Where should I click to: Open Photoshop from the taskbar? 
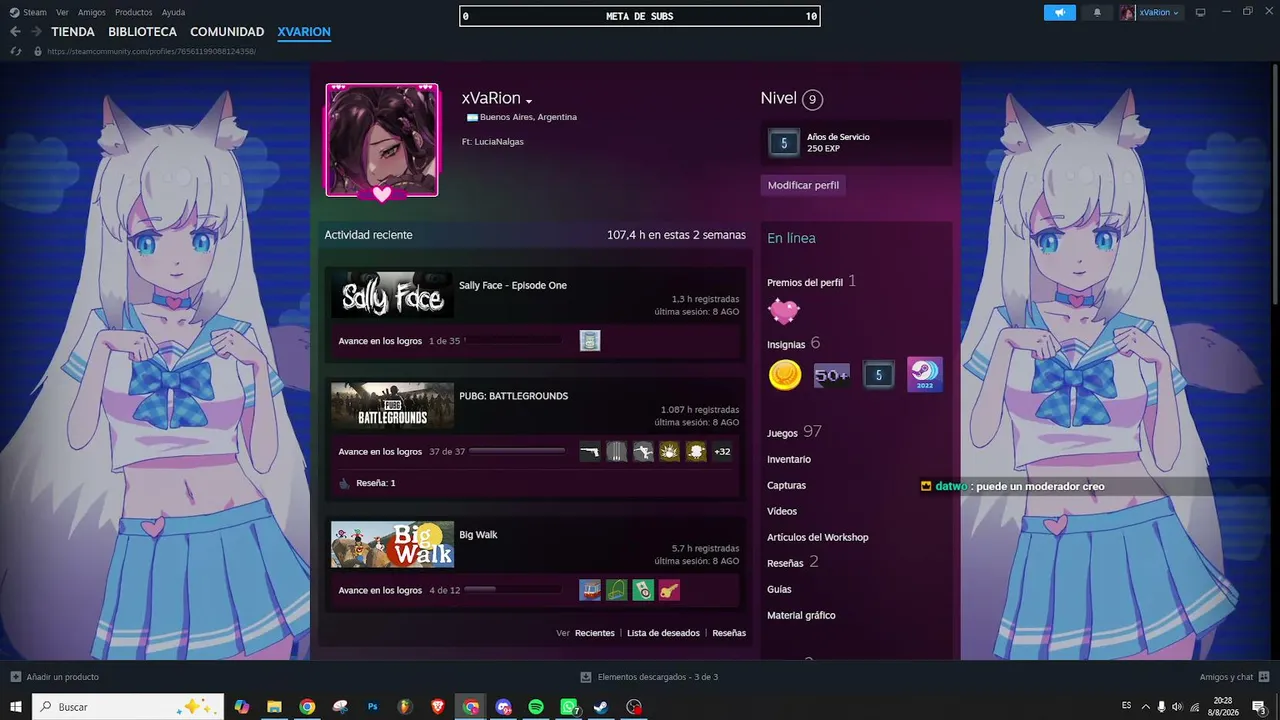(373, 707)
